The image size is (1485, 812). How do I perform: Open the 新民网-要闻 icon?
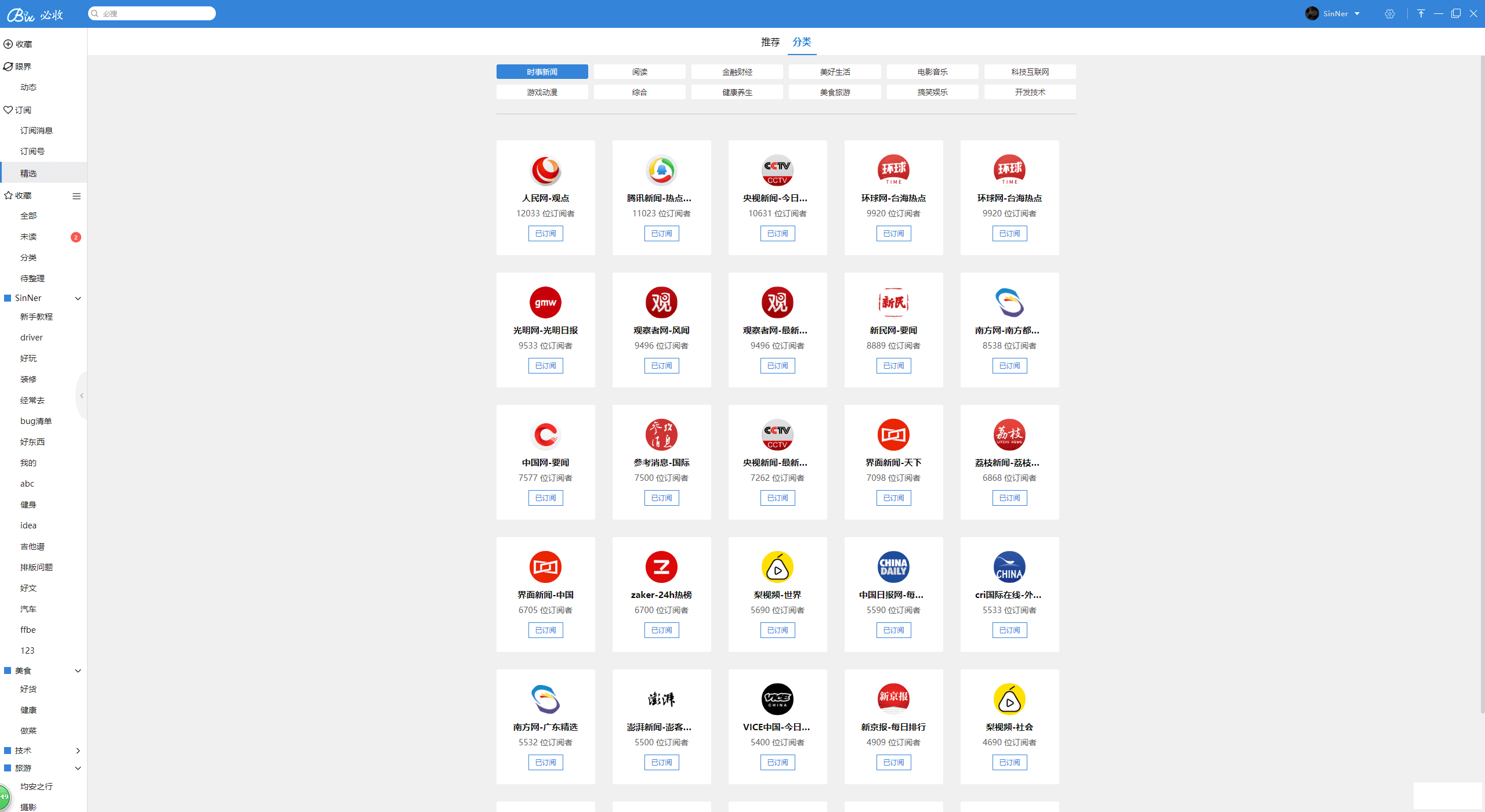click(893, 302)
